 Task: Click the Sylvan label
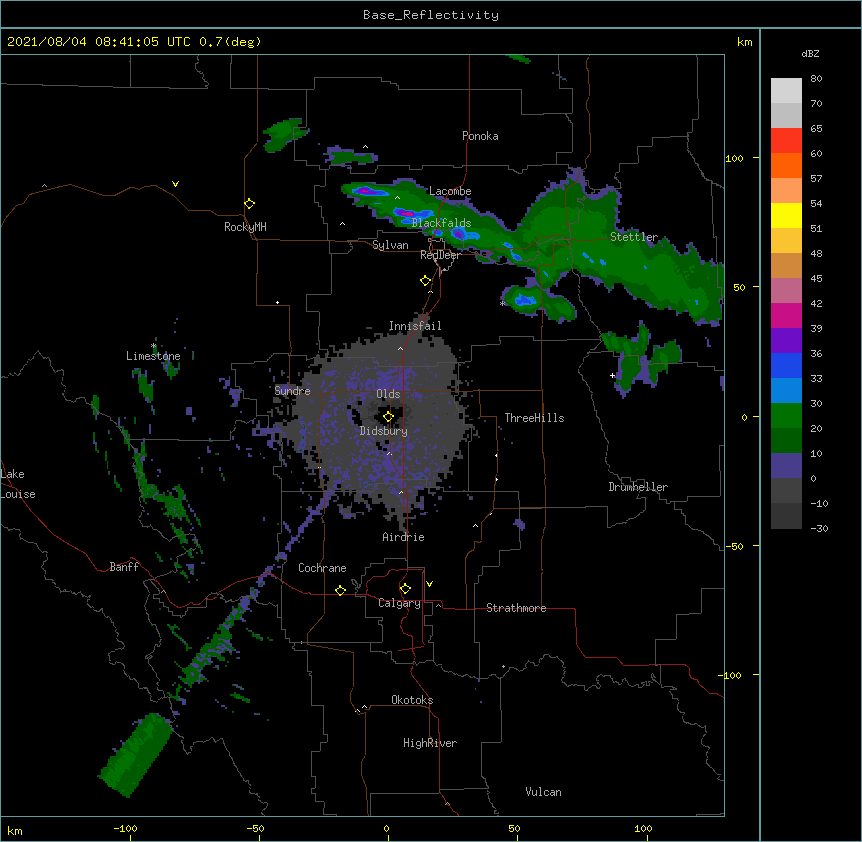click(390, 245)
